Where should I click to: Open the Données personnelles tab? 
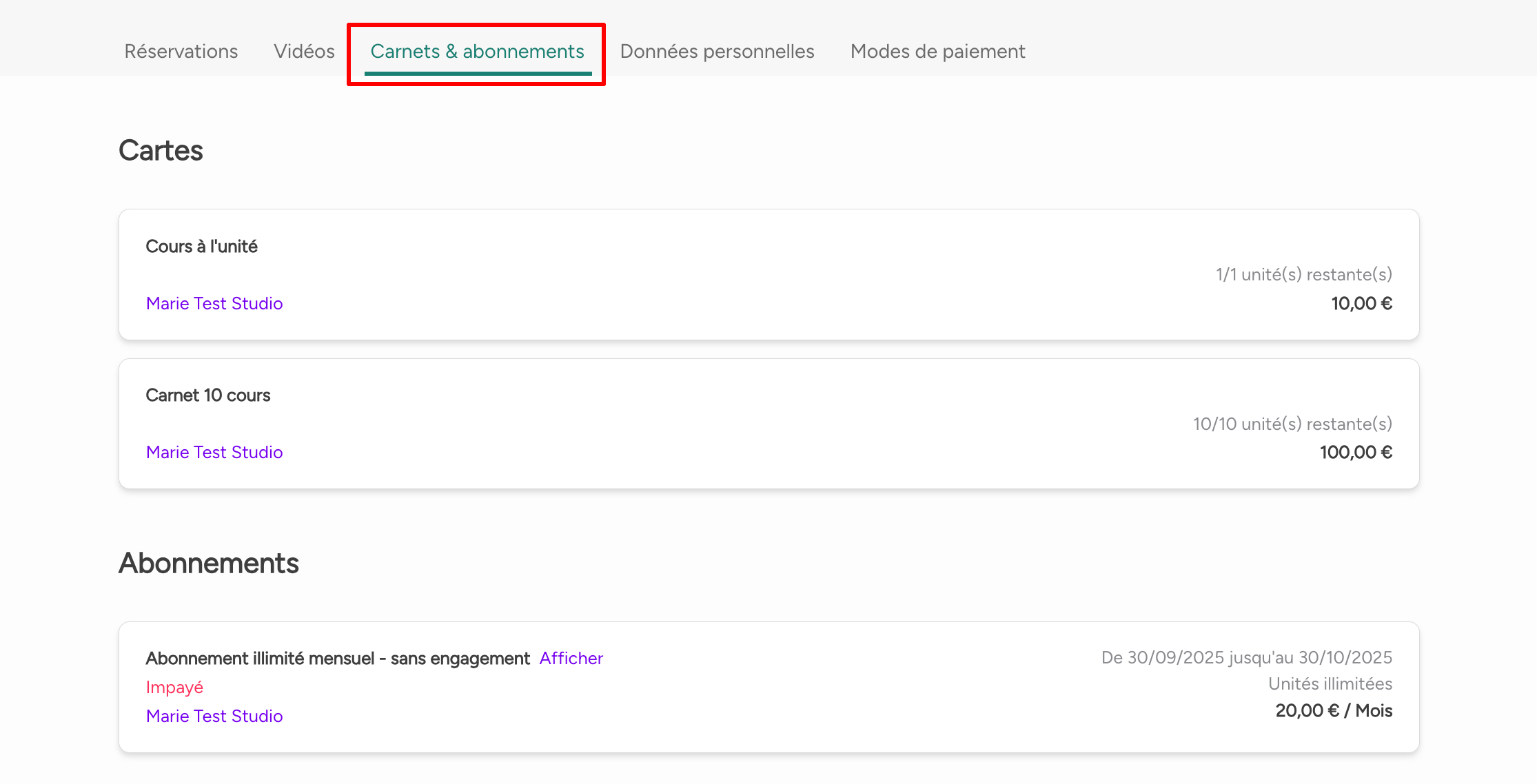tap(717, 52)
